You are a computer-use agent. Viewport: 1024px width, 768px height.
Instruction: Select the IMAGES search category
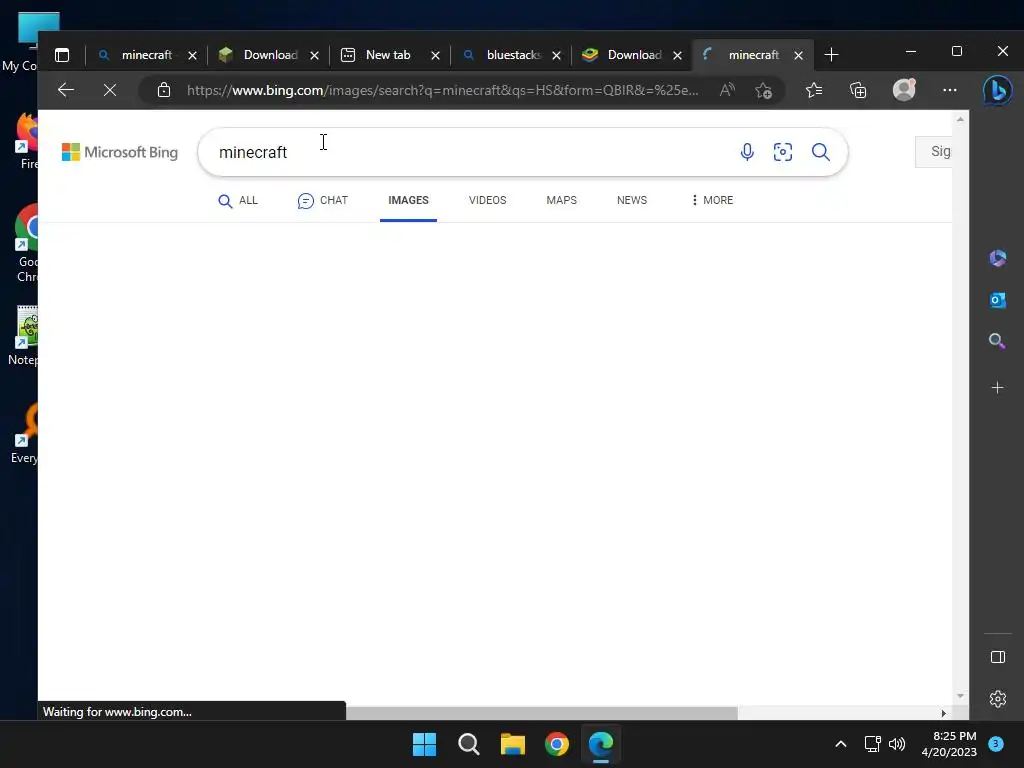click(x=408, y=200)
